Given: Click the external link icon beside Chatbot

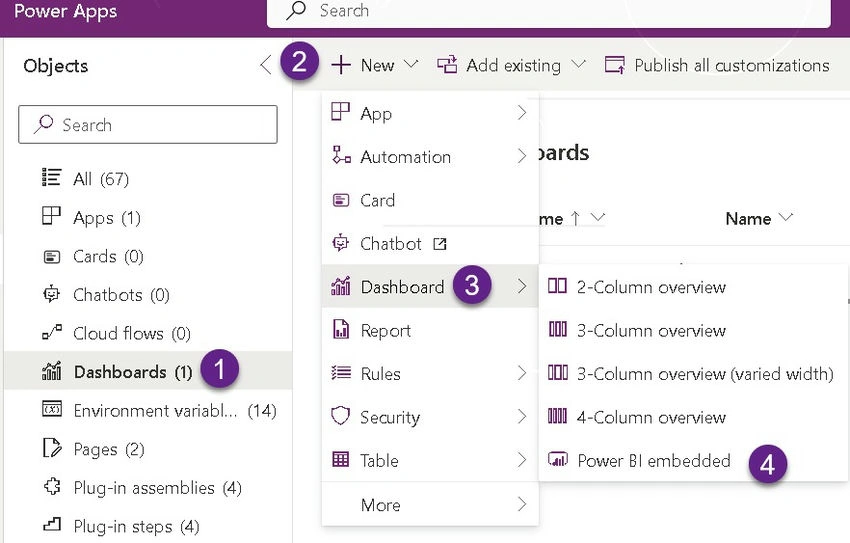Looking at the screenshot, I should tap(440, 244).
